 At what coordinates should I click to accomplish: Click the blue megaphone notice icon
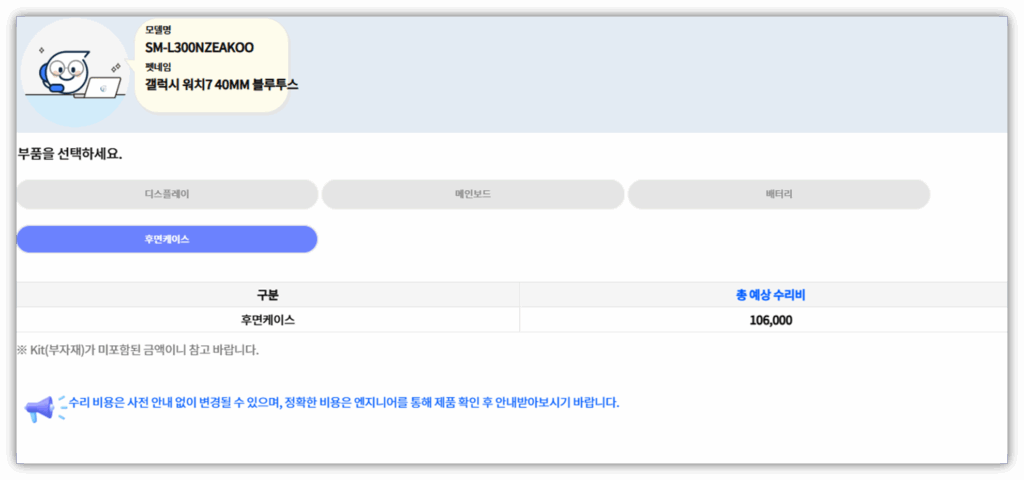(x=41, y=408)
